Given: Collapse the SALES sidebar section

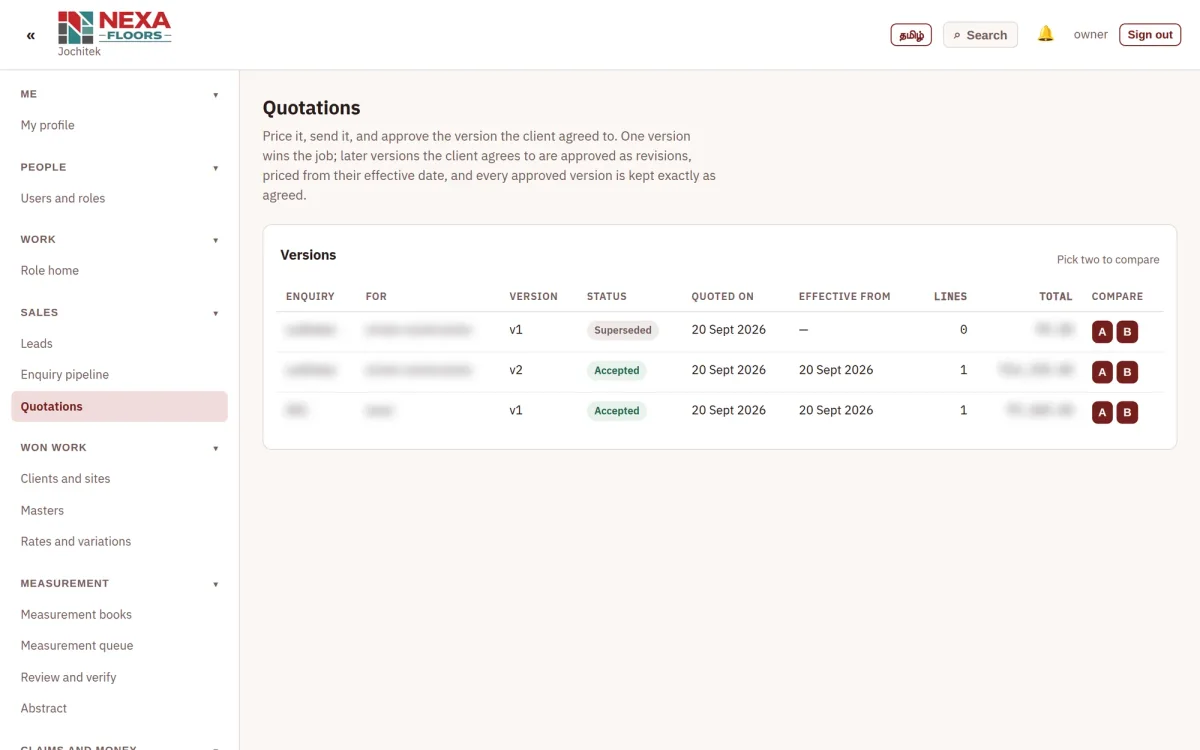Looking at the screenshot, I should tap(120, 313).
